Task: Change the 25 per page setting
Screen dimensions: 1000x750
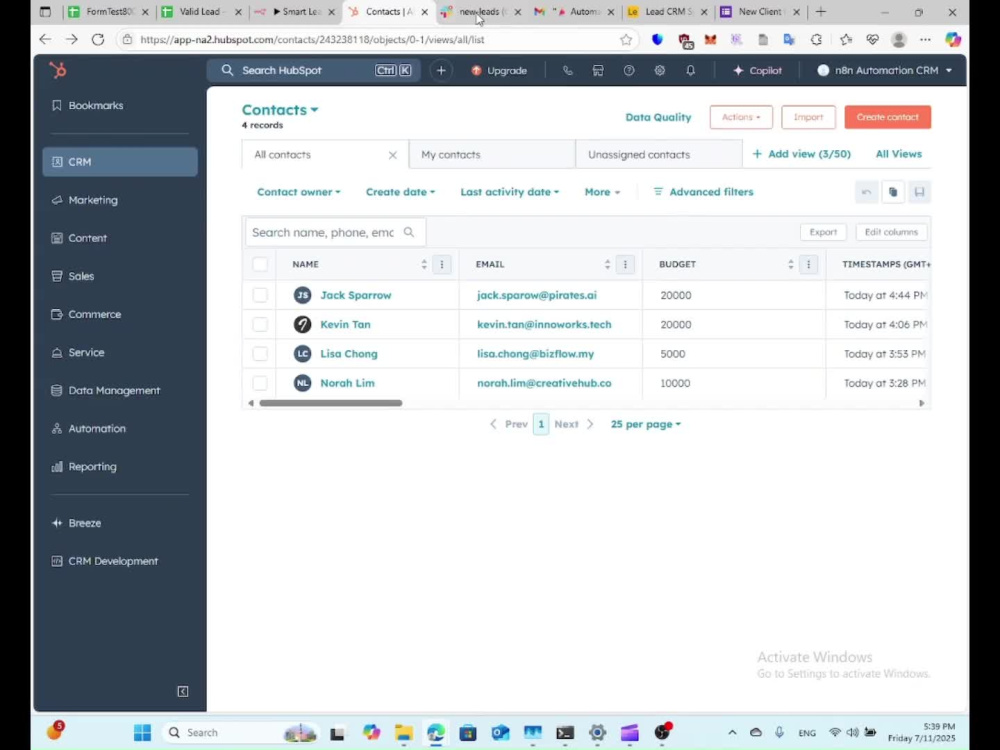Action: point(645,424)
